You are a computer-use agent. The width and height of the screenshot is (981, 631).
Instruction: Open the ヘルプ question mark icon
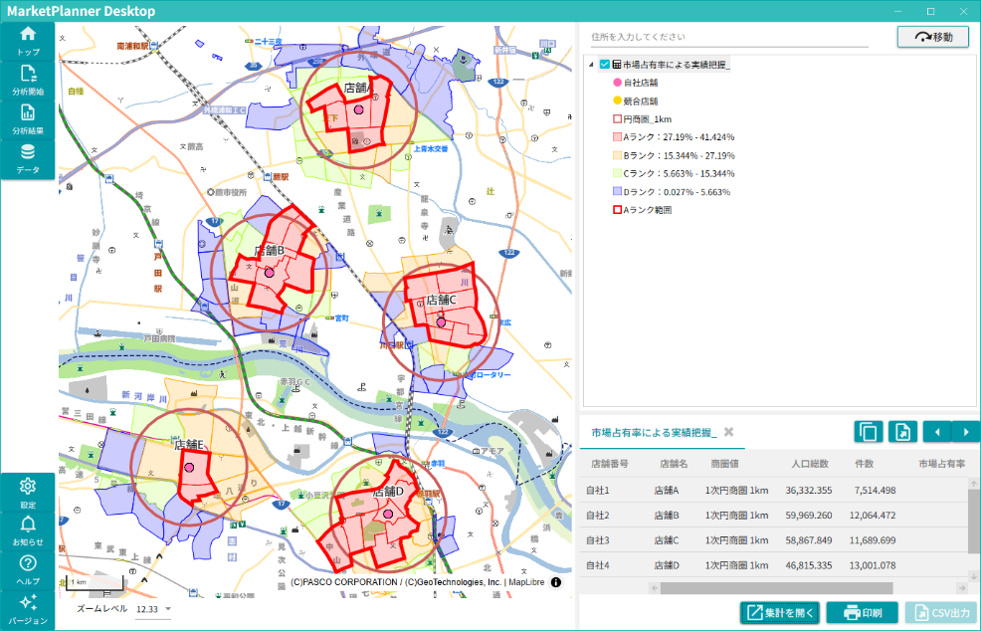point(28,570)
